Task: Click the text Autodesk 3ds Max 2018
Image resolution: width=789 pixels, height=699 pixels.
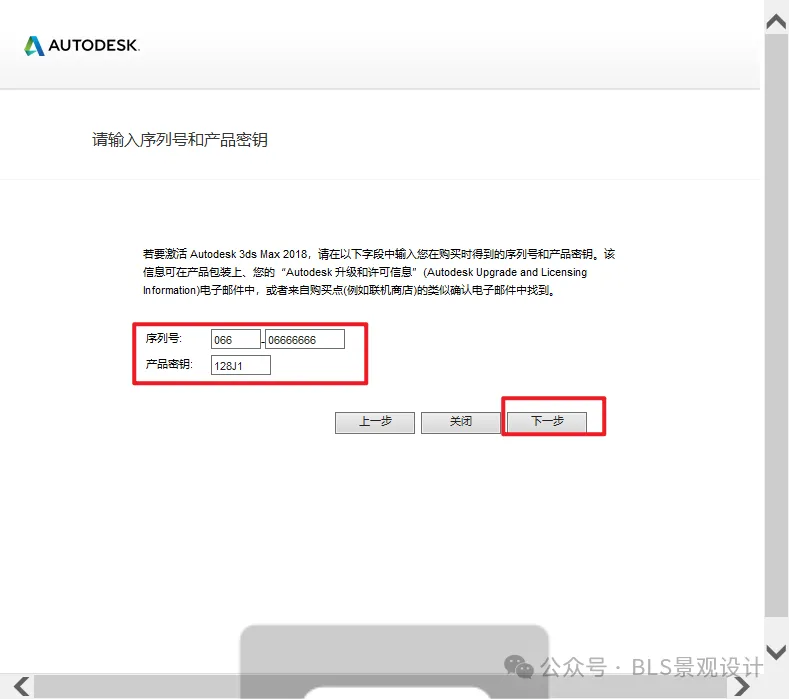Action: 249,254
